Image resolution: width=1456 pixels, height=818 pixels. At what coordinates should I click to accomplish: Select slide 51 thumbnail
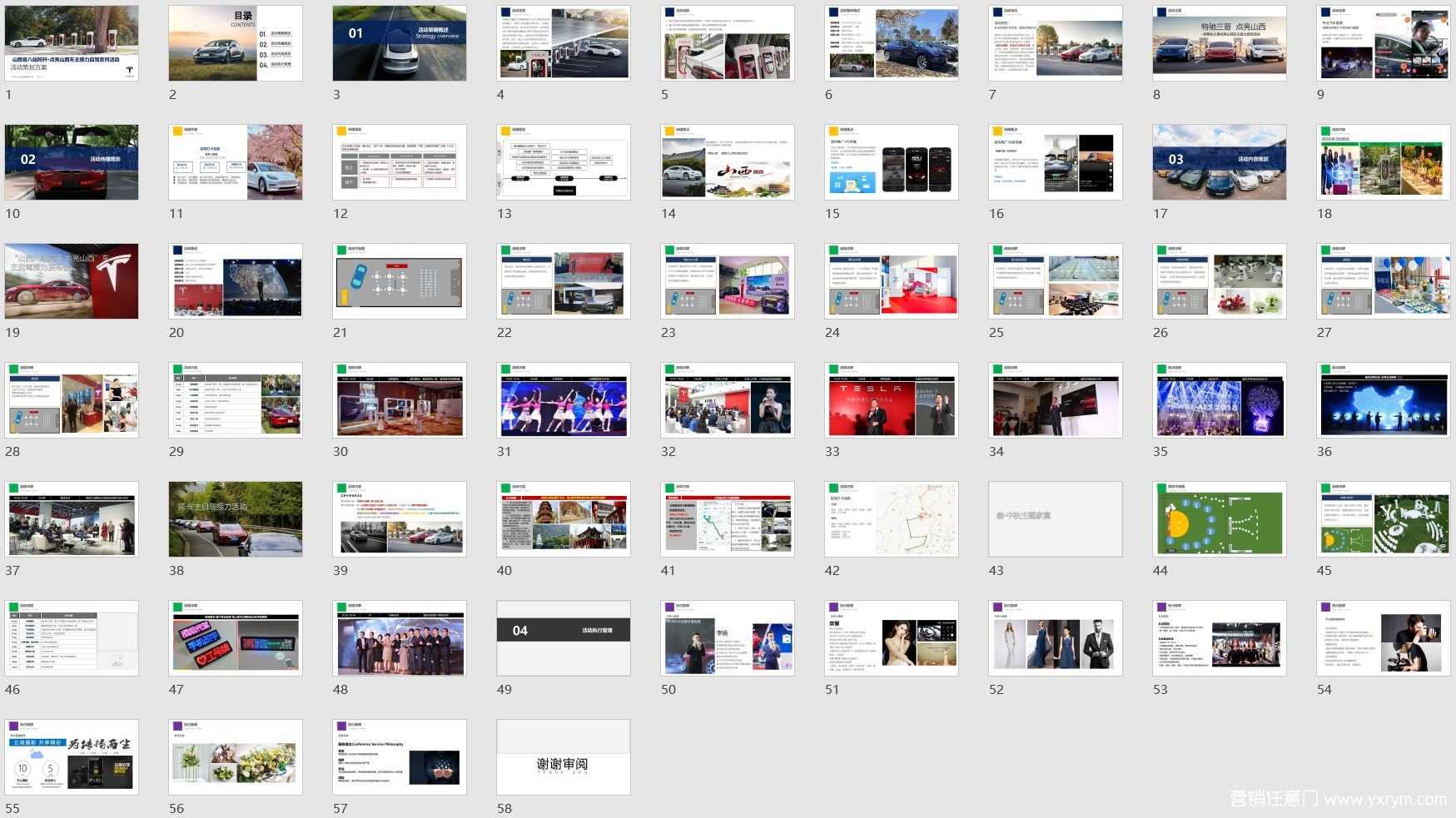(892, 638)
